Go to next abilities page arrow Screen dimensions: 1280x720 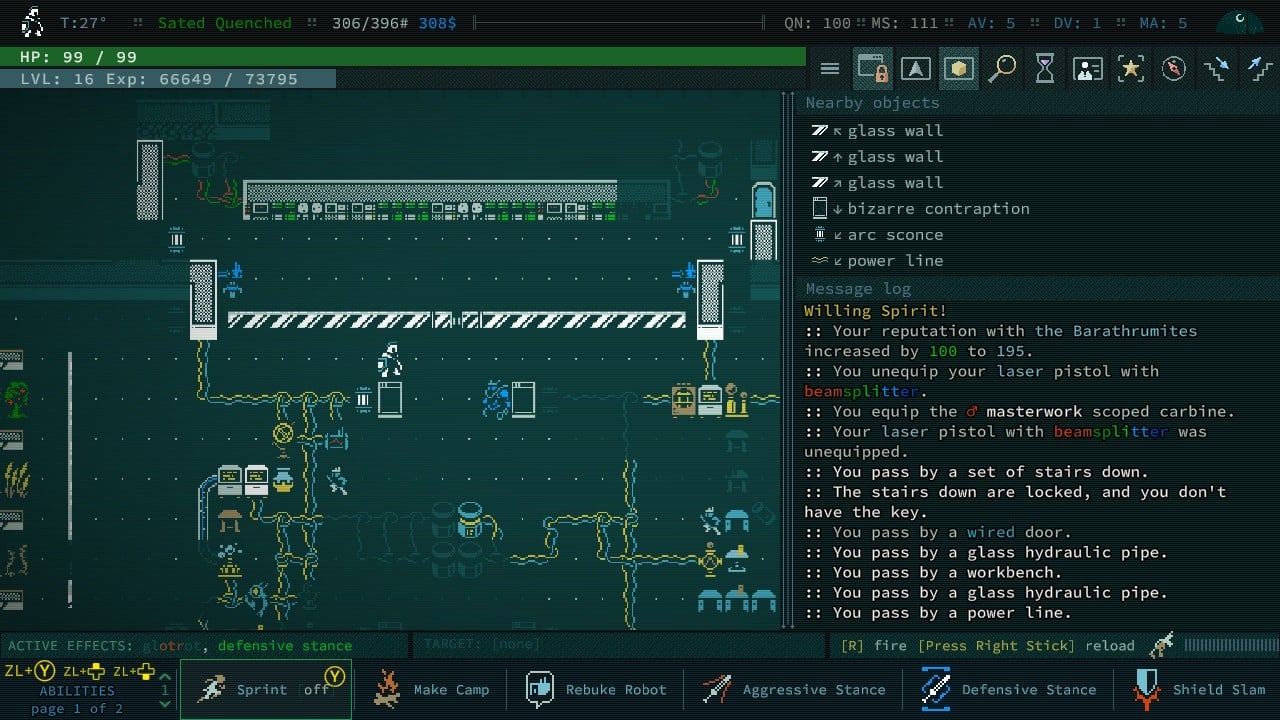(165, 704)
